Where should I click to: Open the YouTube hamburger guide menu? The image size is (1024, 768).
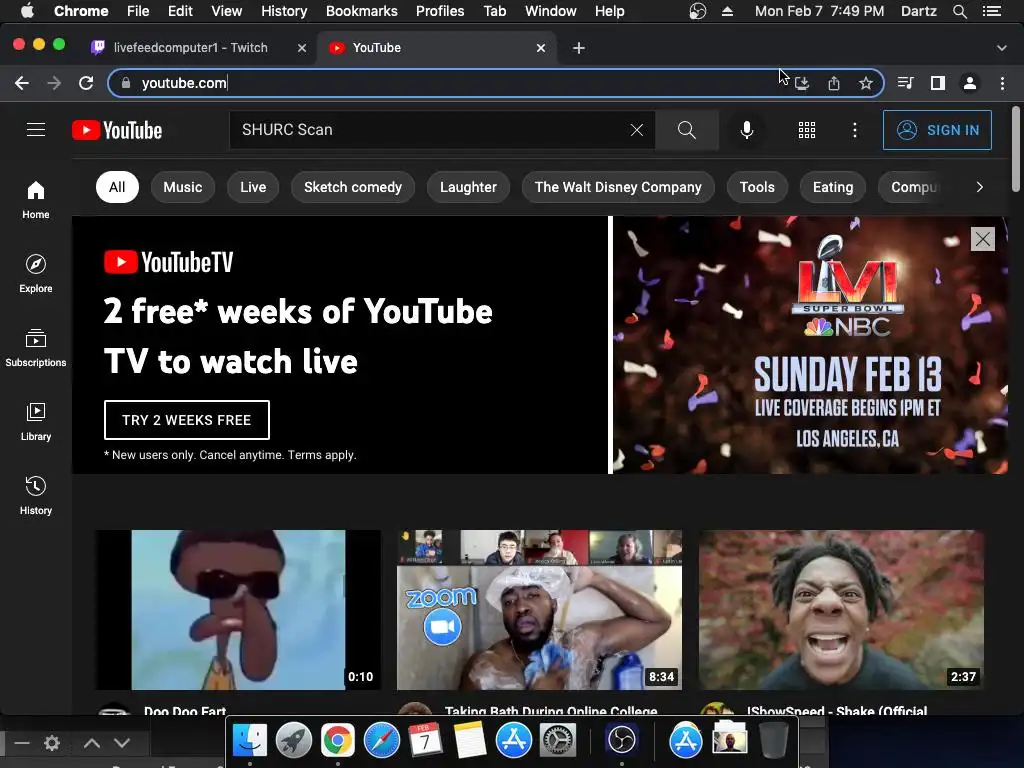pyautogui.click(x=36, y=130)
